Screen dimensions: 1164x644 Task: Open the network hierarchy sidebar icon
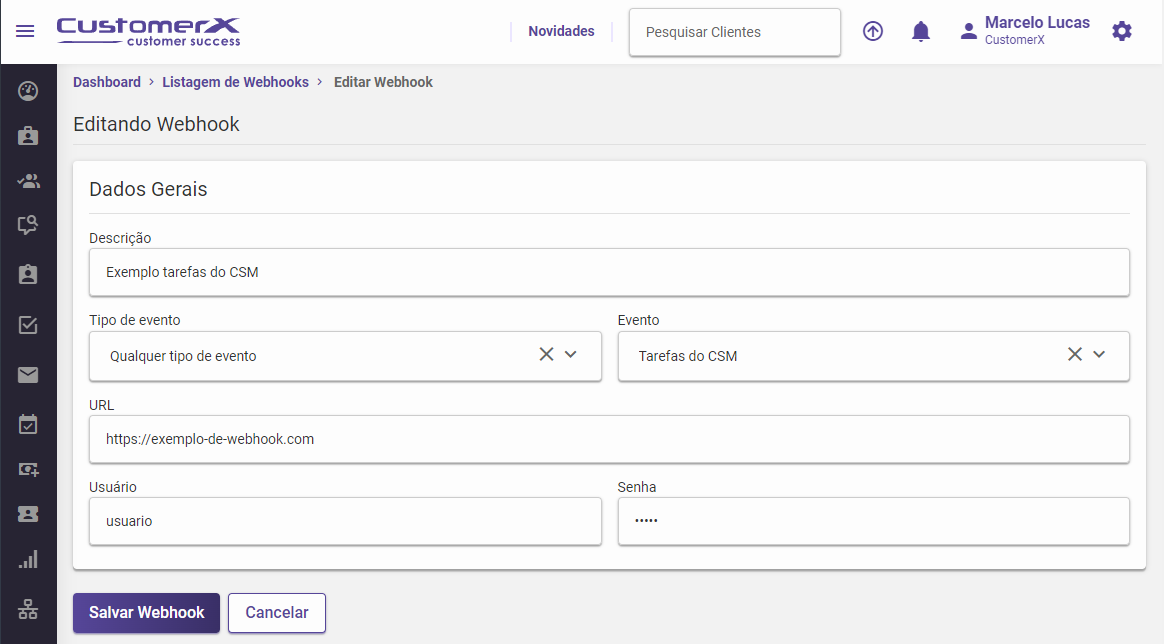tap(28, 608)
